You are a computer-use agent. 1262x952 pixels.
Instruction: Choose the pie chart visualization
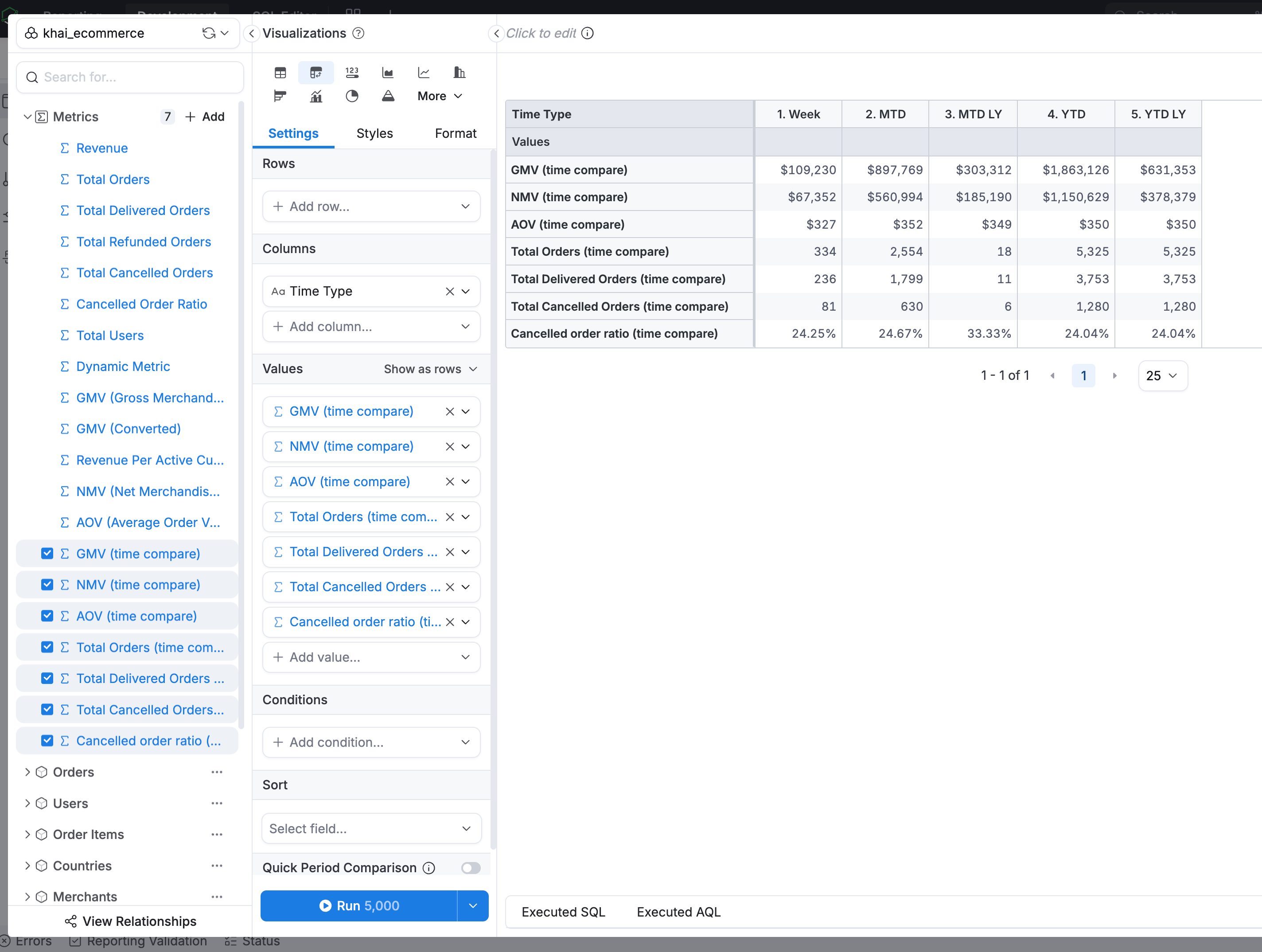click(x=352, y=96)
